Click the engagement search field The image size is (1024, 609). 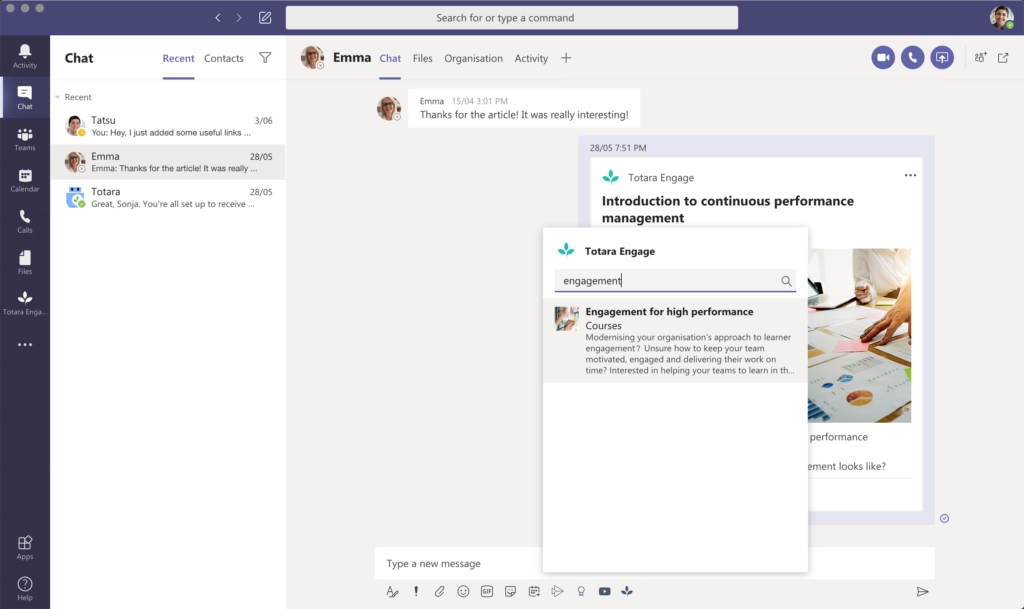coord(675,281)
